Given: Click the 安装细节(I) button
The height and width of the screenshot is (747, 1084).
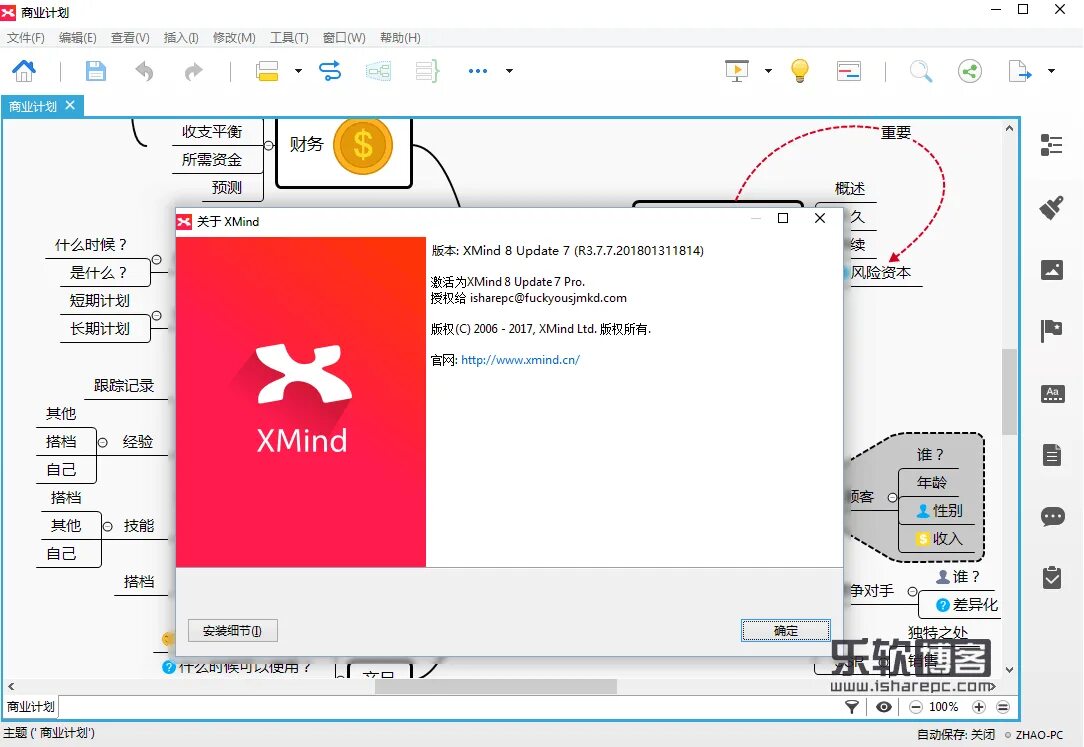Looking at the screenshot, I should tap(233, 630).
